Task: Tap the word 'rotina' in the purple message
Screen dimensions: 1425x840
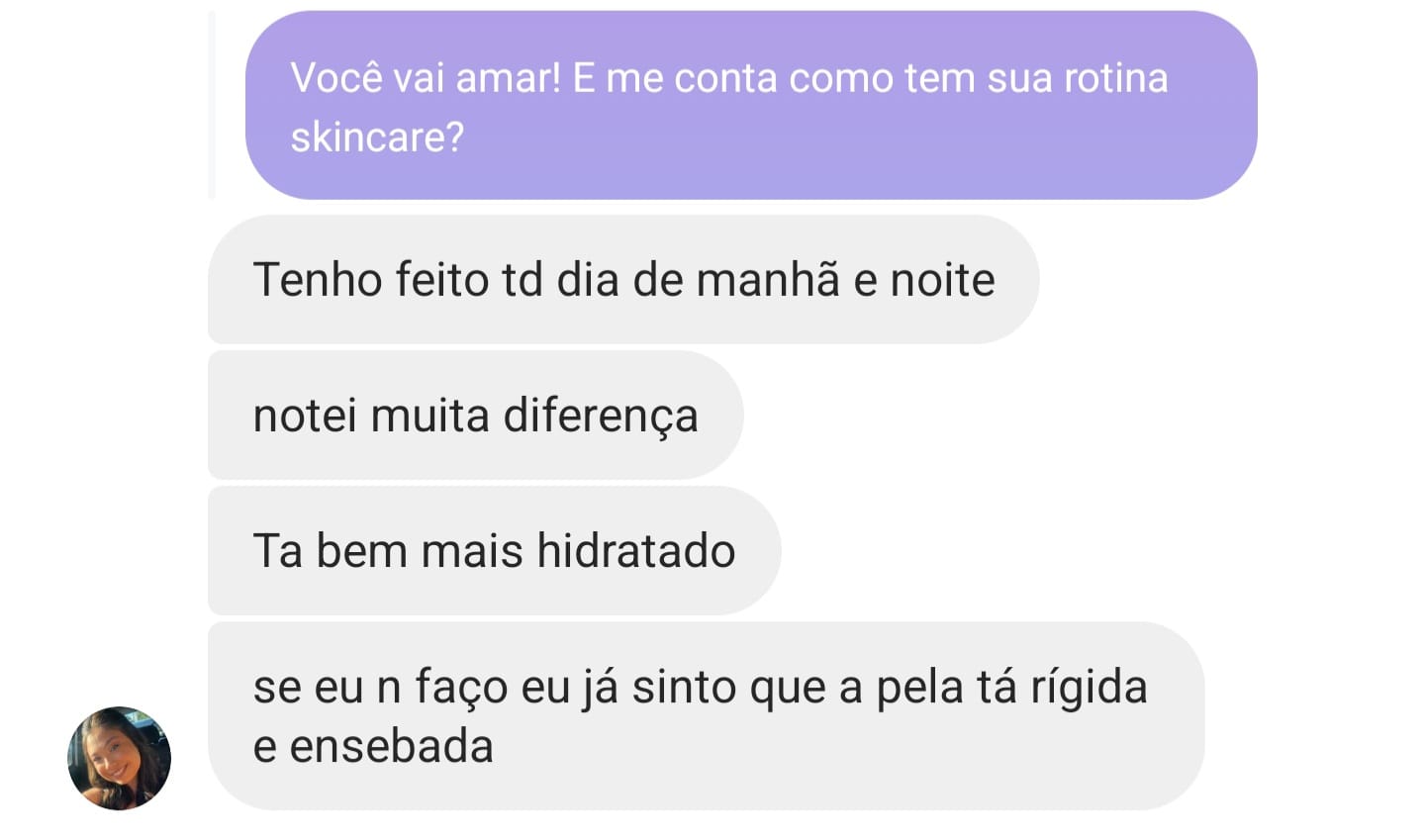Action: (1115, 77)
